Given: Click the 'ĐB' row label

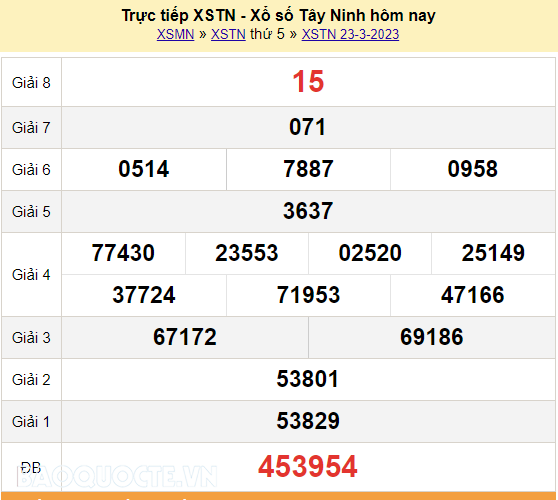Looking at the screenshot, I should pos(31,468).
